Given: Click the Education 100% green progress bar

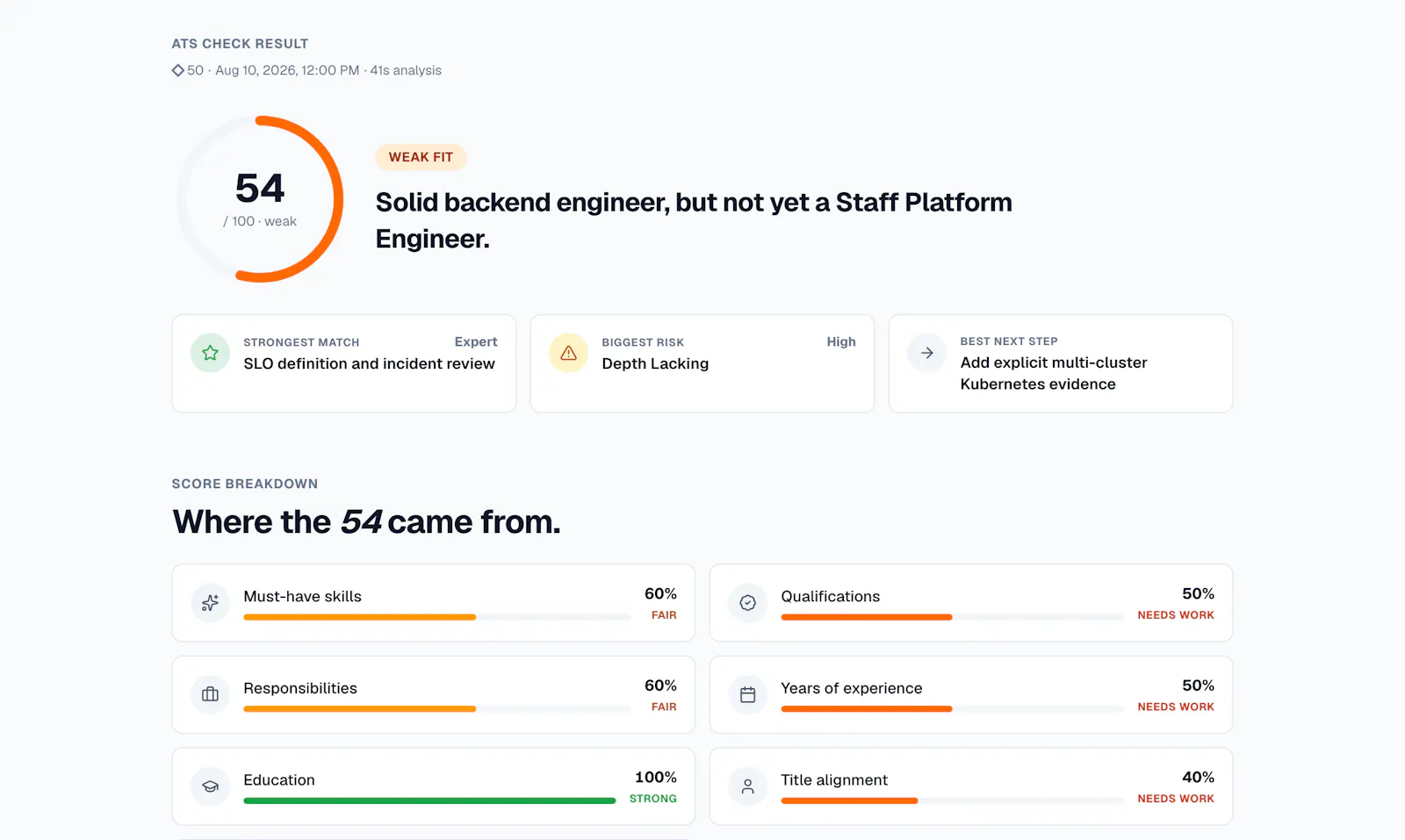Looking at the screenshot, I should pos(429,801).
